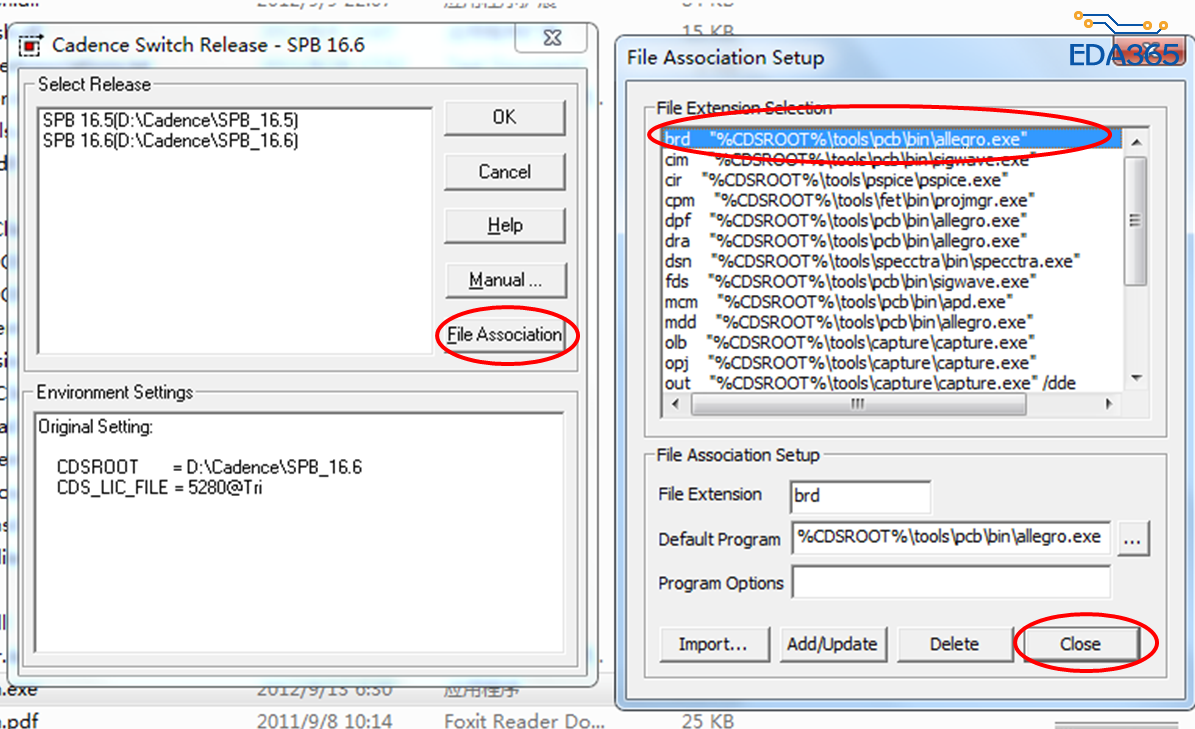Click the Import... button
Screen dimensions: 1195x729
[x=714, y=644]
